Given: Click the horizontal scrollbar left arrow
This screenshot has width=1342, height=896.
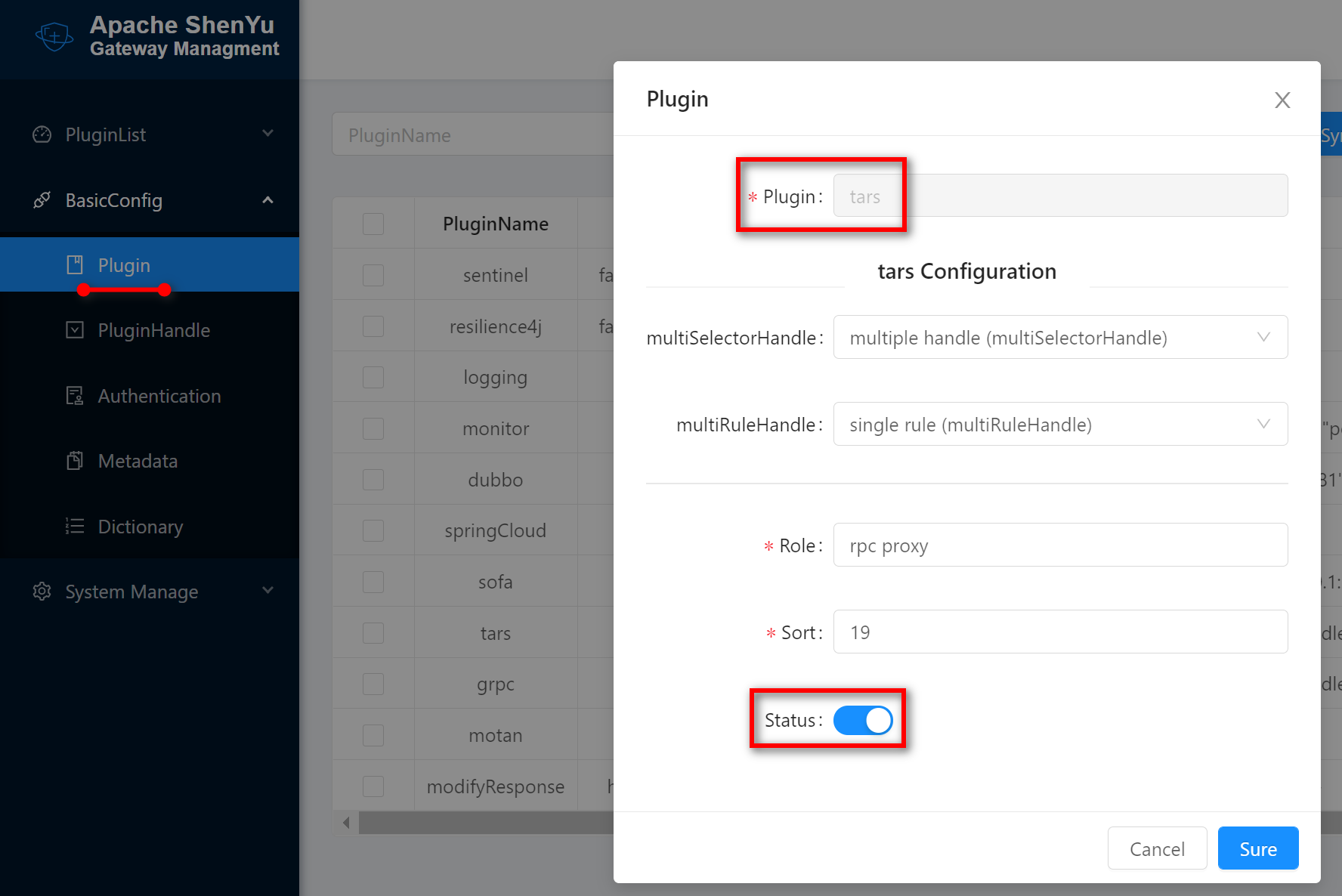Looking at the screenshot, I should [x=346, y=823].
